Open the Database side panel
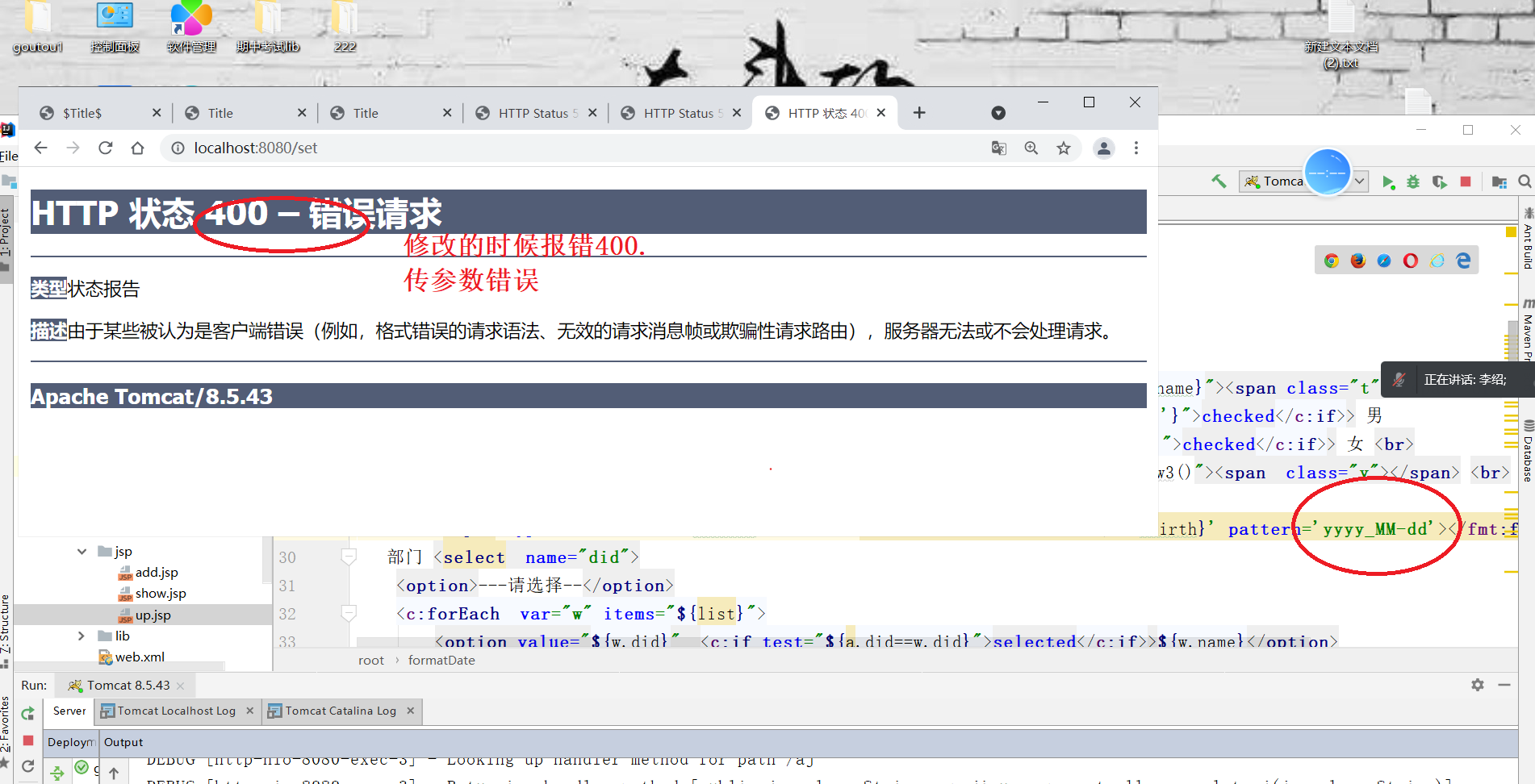Screen dimensions: 1535x784 click(x=1528, y=452)
